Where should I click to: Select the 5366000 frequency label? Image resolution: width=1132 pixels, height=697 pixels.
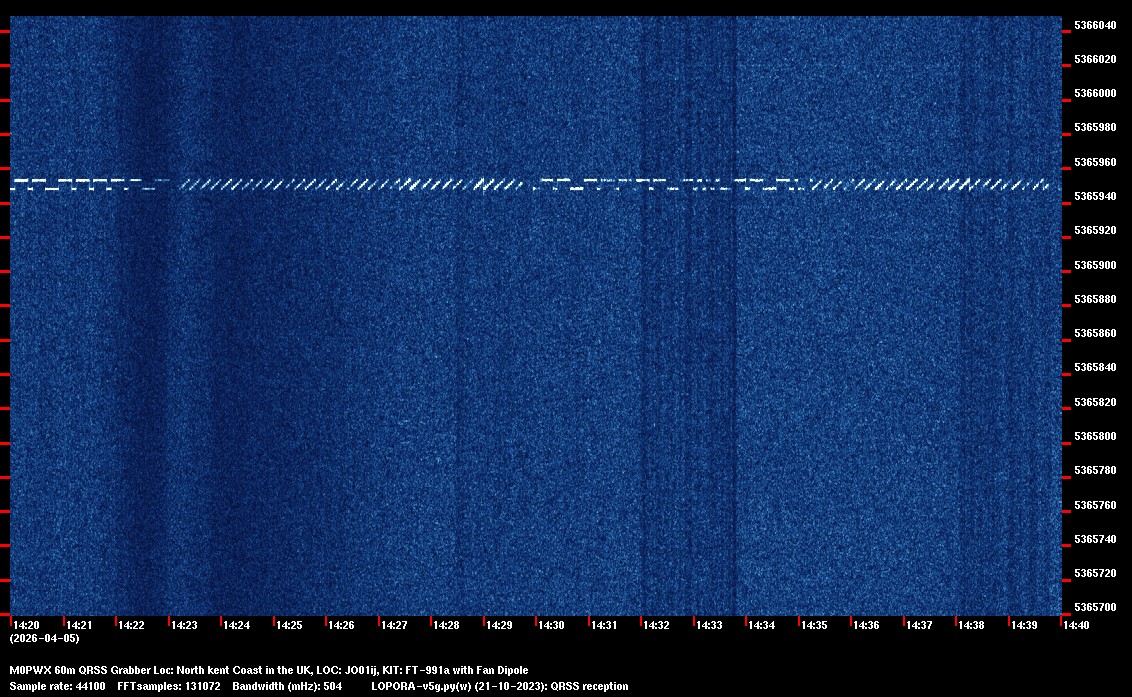point(1095,93)
